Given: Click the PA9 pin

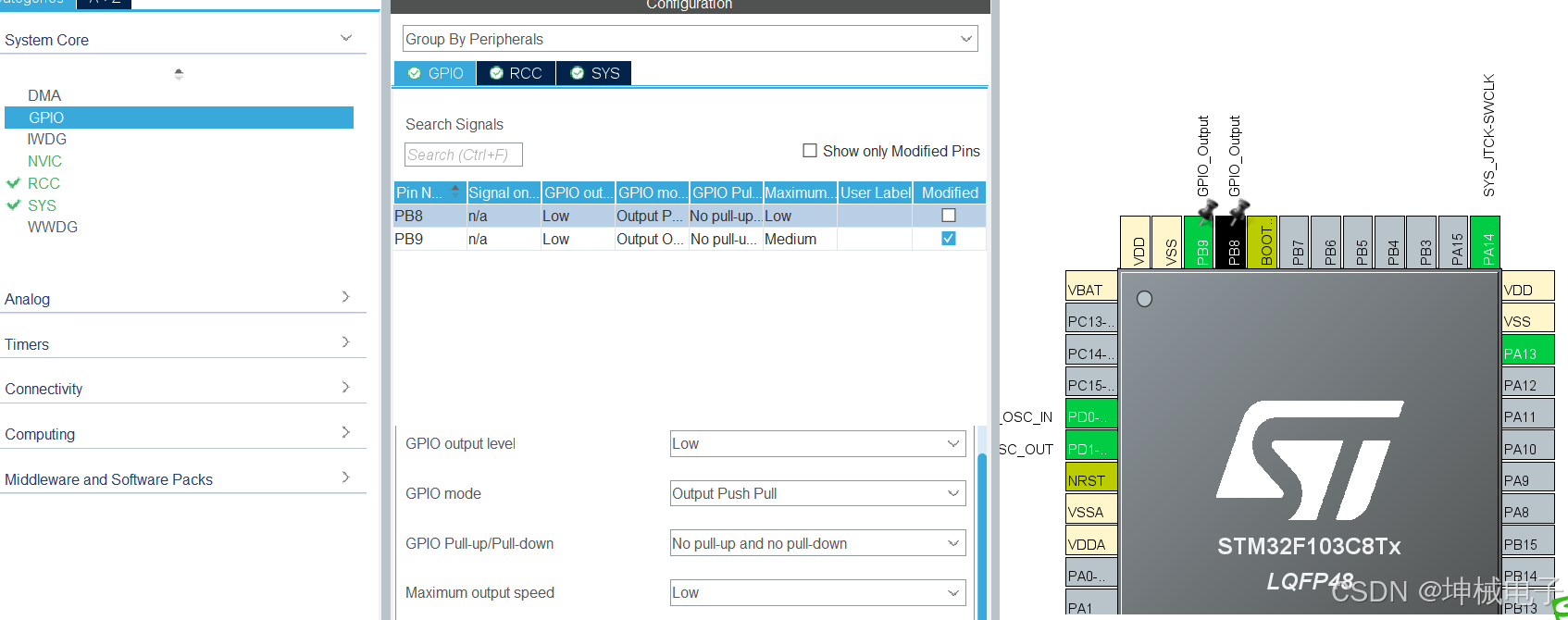Looking at the screenshot, I should pyautogui.click(x=1528, y=477).
